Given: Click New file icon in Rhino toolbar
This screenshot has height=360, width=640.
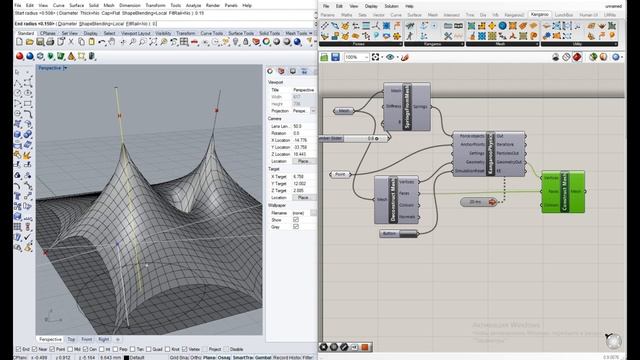Looking at the screenshot, I should coord(19,42).
